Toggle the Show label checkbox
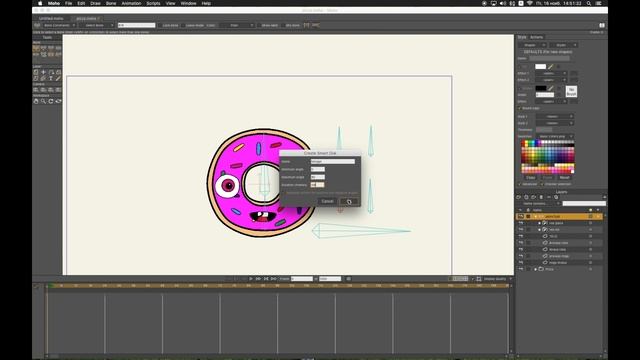This screenshot has width=640, height=360. click(x=259, y=25)
